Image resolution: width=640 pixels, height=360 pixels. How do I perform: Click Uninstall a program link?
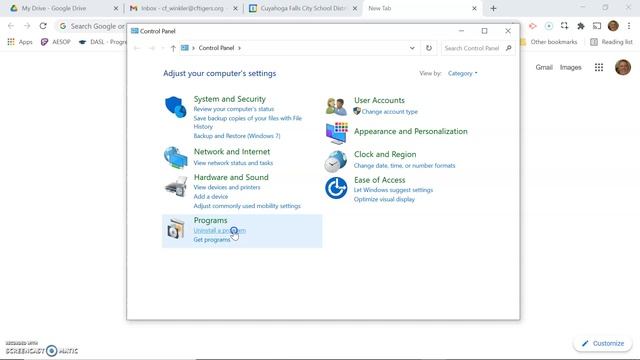coord(220,231)
